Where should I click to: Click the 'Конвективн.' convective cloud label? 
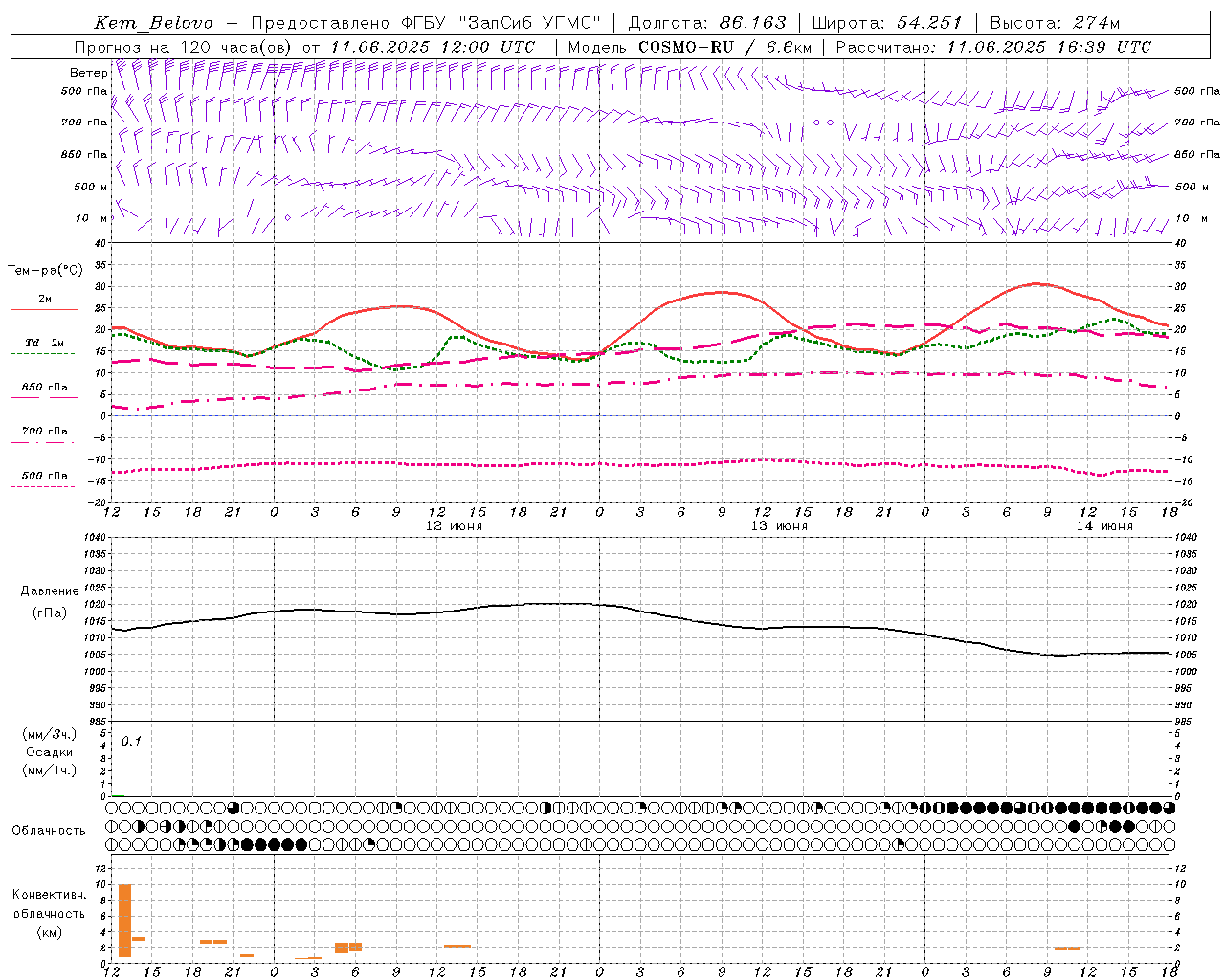pos(49,895)
